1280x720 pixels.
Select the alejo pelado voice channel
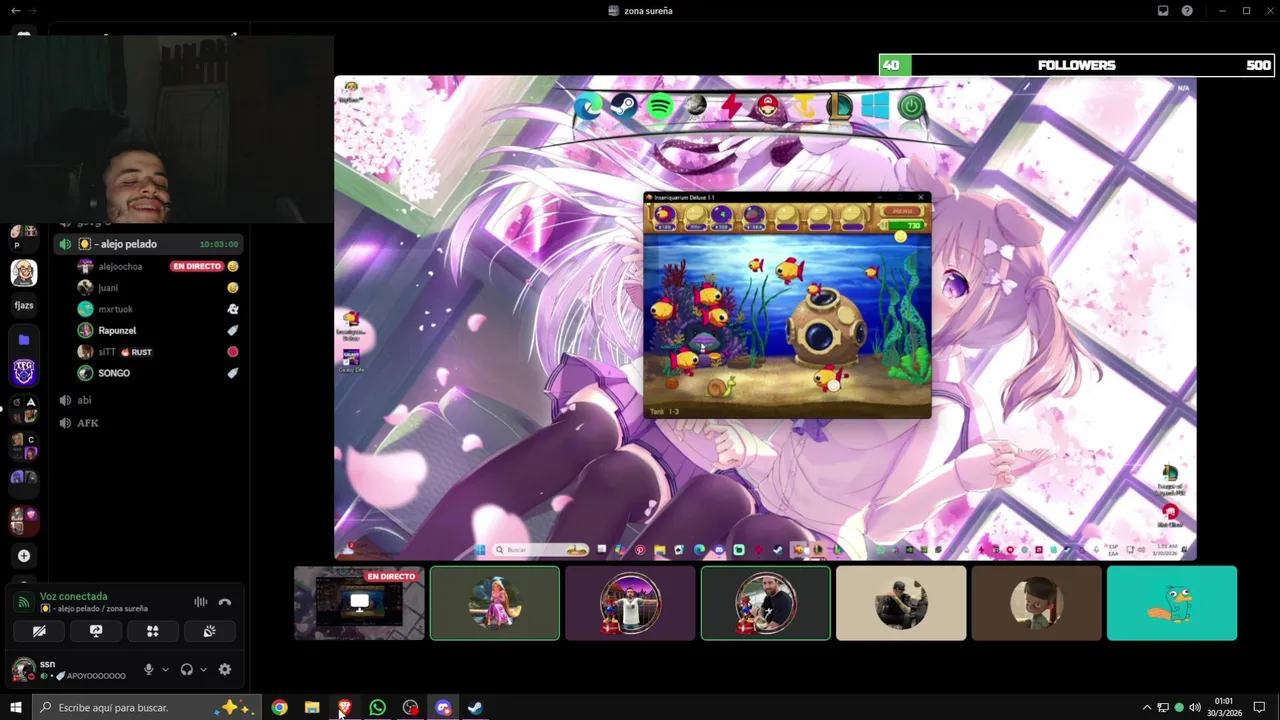click(150, 244)
